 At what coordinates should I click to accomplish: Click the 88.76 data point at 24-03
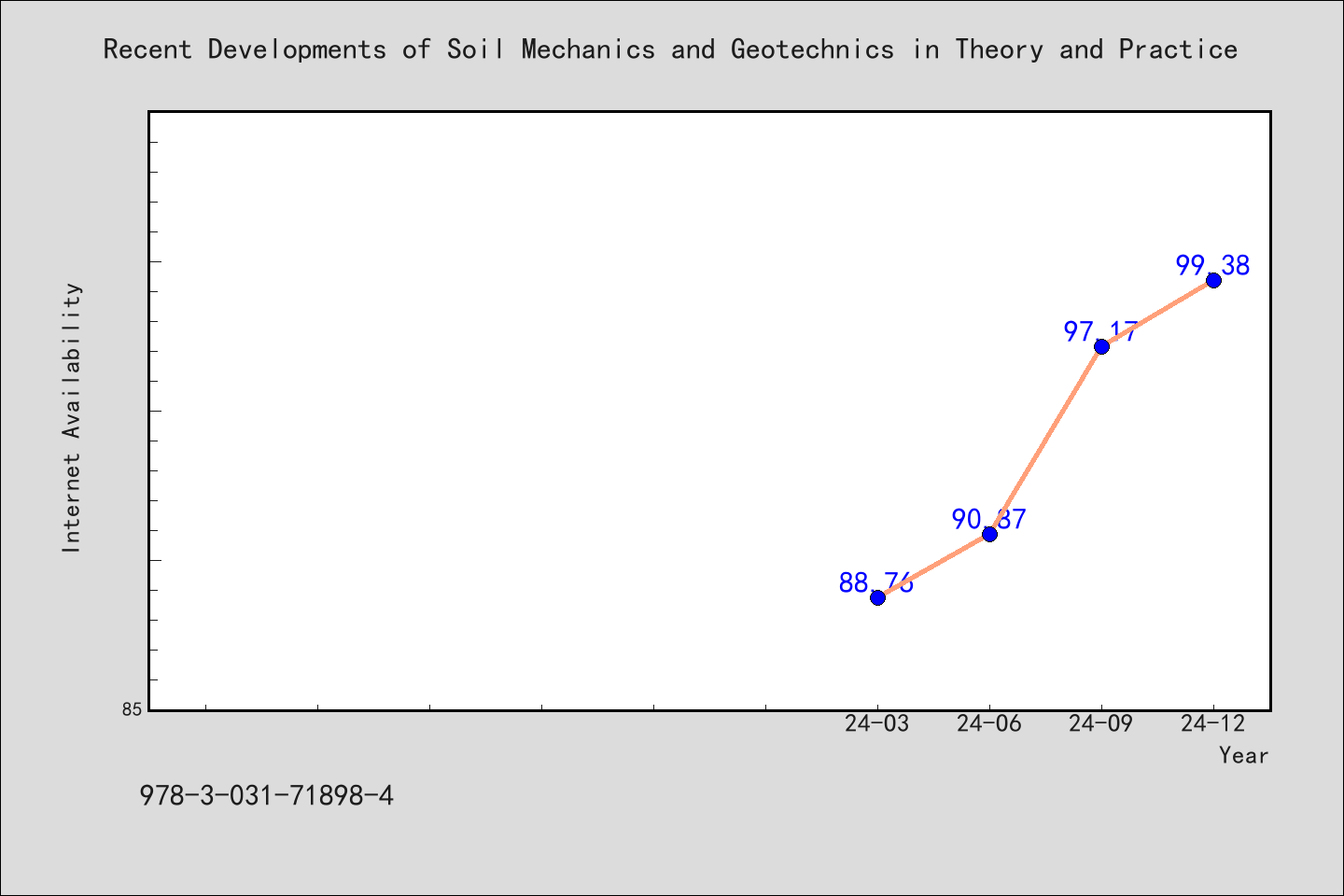pos(877,597)
